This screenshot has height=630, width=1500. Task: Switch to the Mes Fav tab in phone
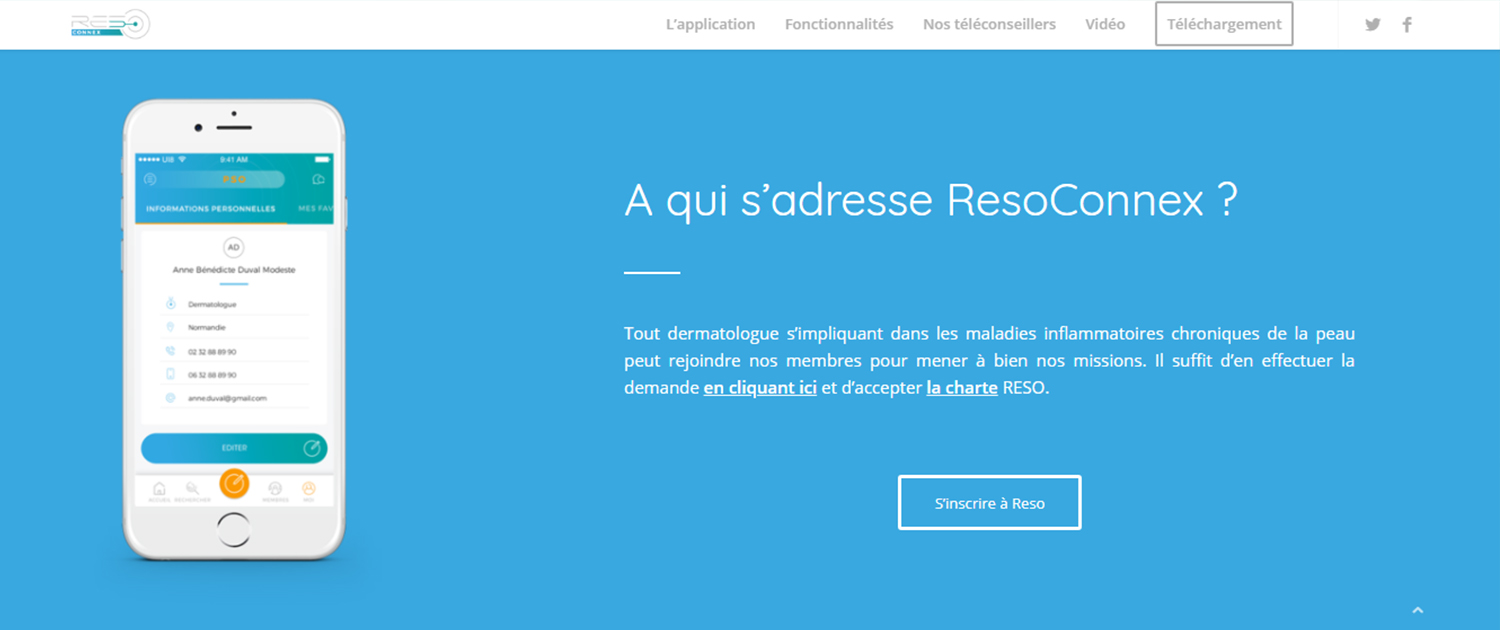point(316,209)
